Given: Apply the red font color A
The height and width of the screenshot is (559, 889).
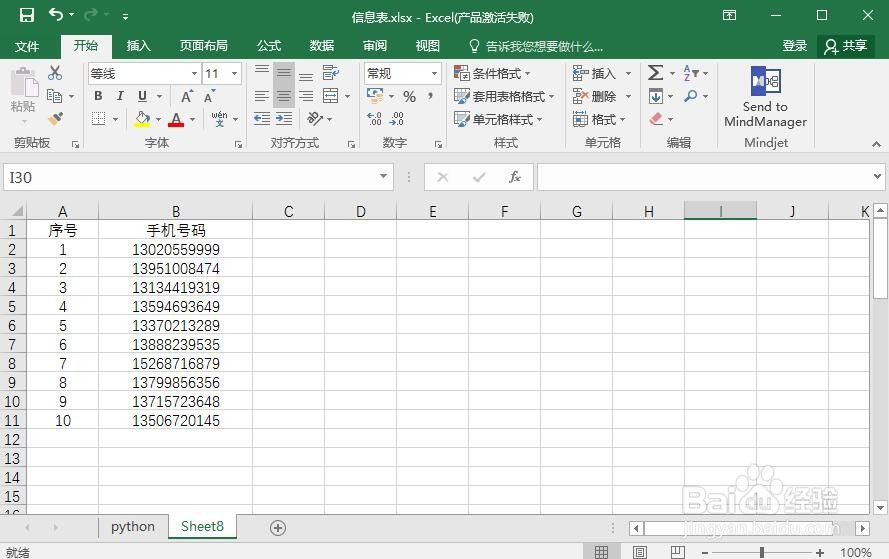Looking at the screenshot, I should tap(176, 119).
